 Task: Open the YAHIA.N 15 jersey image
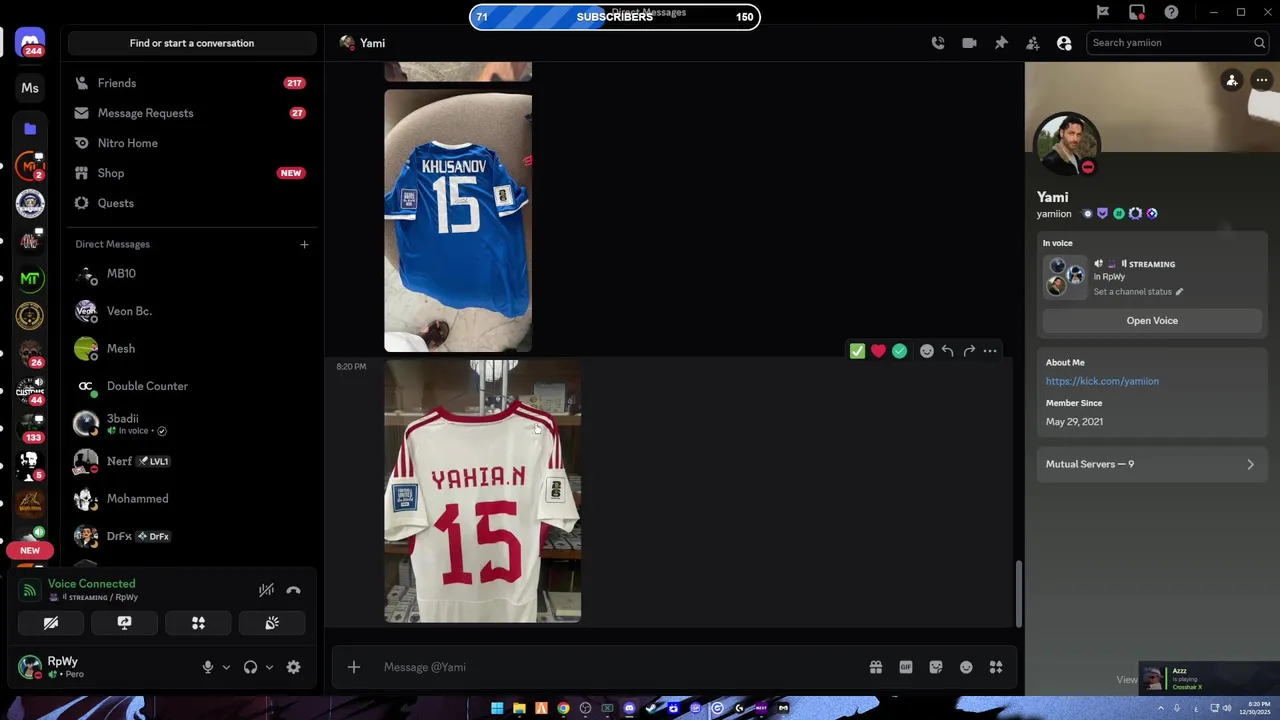pos(483,491)
